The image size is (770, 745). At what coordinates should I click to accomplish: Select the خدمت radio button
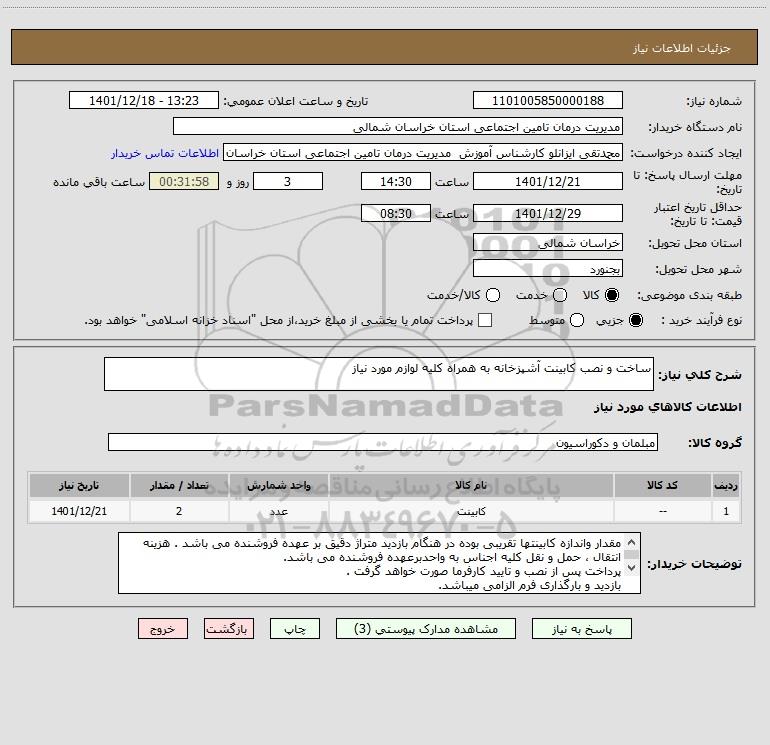tap(560, 295)
